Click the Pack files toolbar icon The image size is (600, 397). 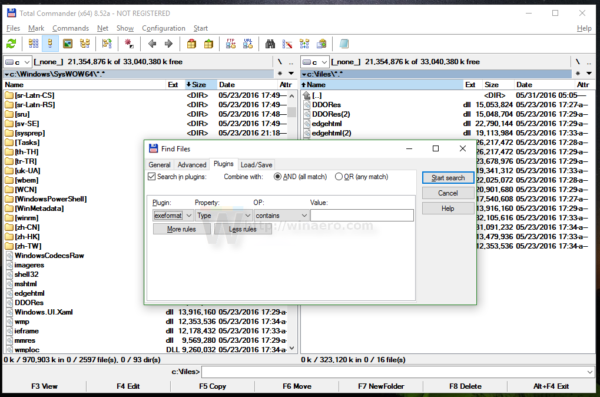(192, 44)
